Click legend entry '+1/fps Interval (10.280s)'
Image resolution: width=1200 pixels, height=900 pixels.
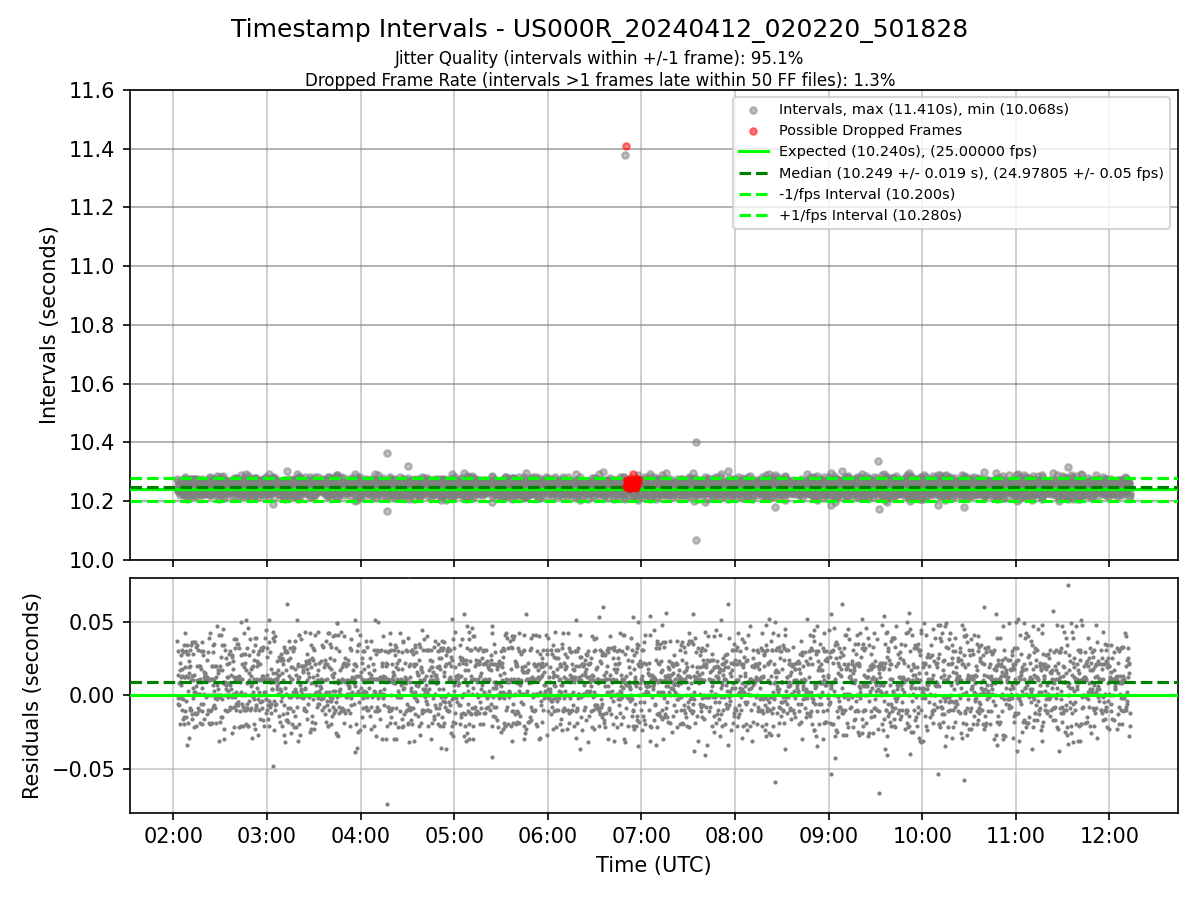click(870, 215)
